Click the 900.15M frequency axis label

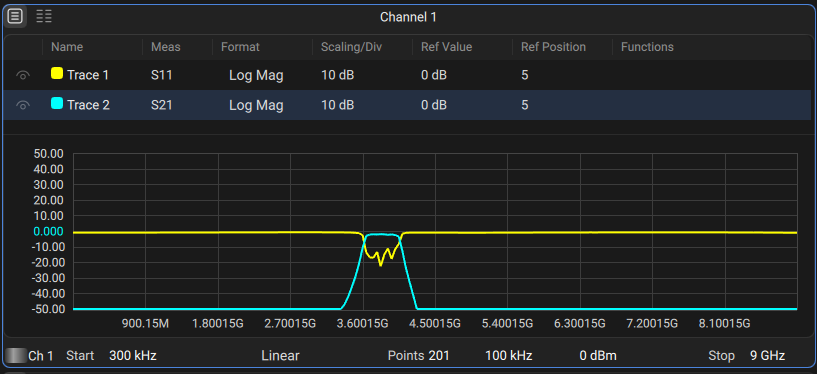pos(145,324)
